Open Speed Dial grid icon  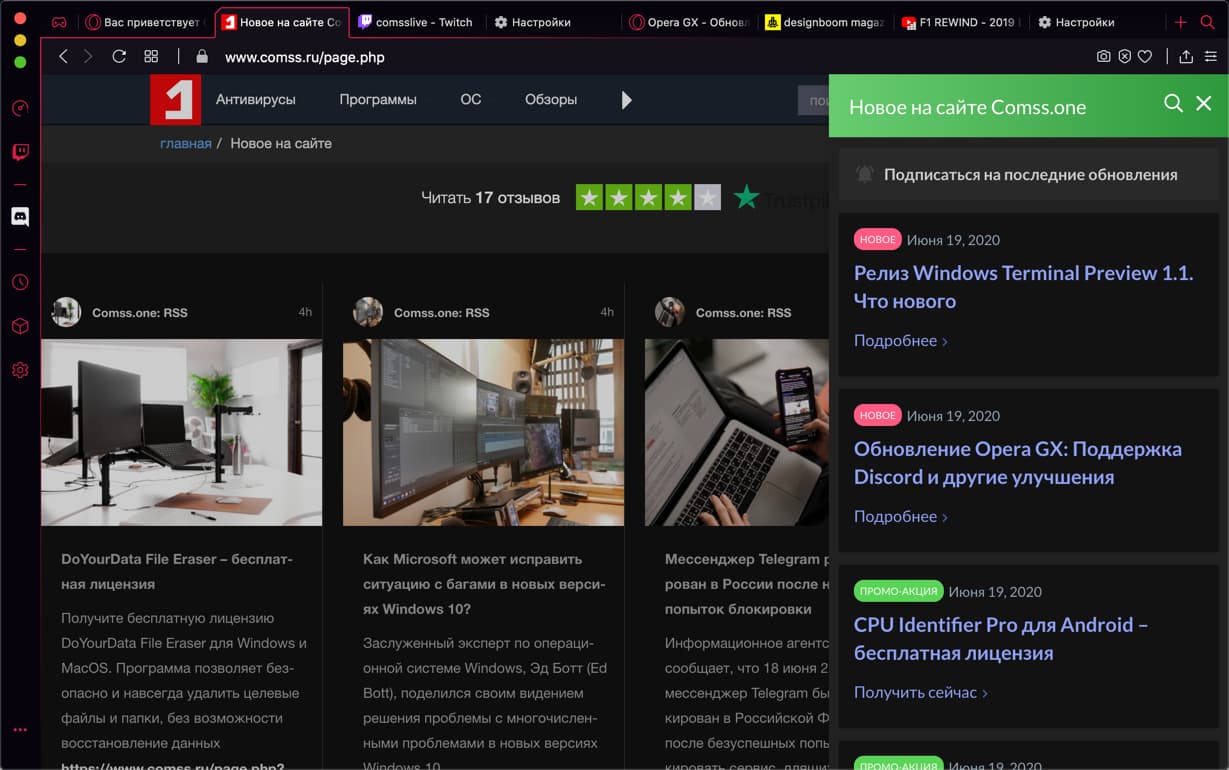(x=151, y=57)
